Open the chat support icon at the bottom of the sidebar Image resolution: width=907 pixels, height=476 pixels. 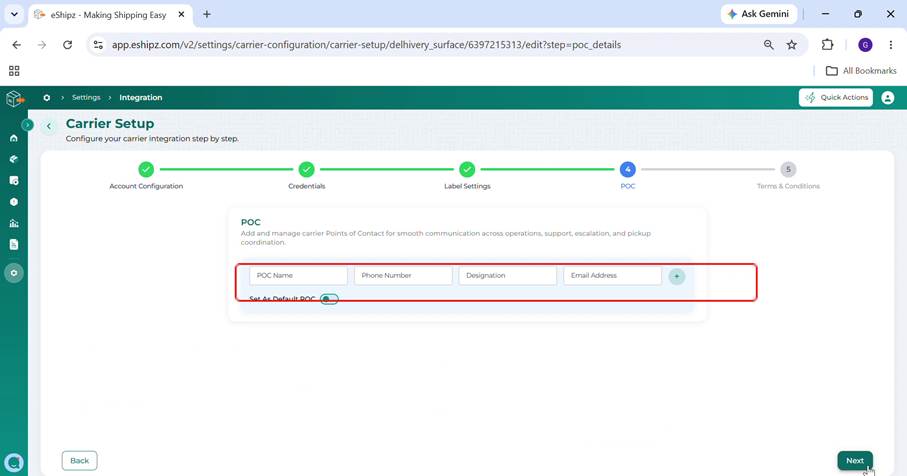[x=14, y=462]
